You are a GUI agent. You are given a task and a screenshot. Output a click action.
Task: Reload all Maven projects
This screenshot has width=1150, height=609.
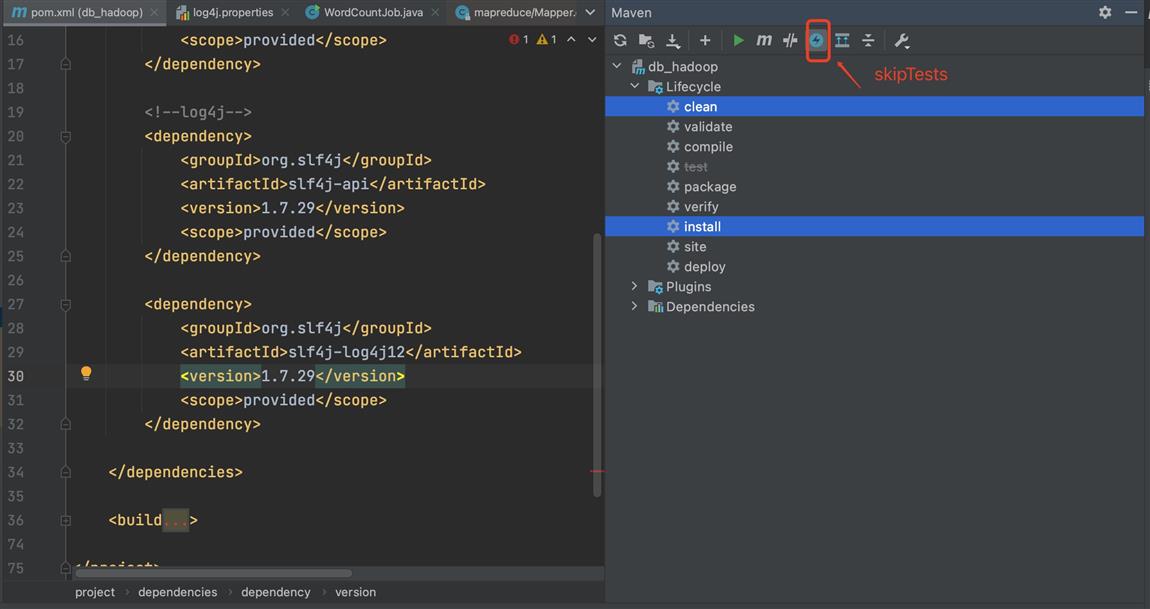(x=620, y=41)
